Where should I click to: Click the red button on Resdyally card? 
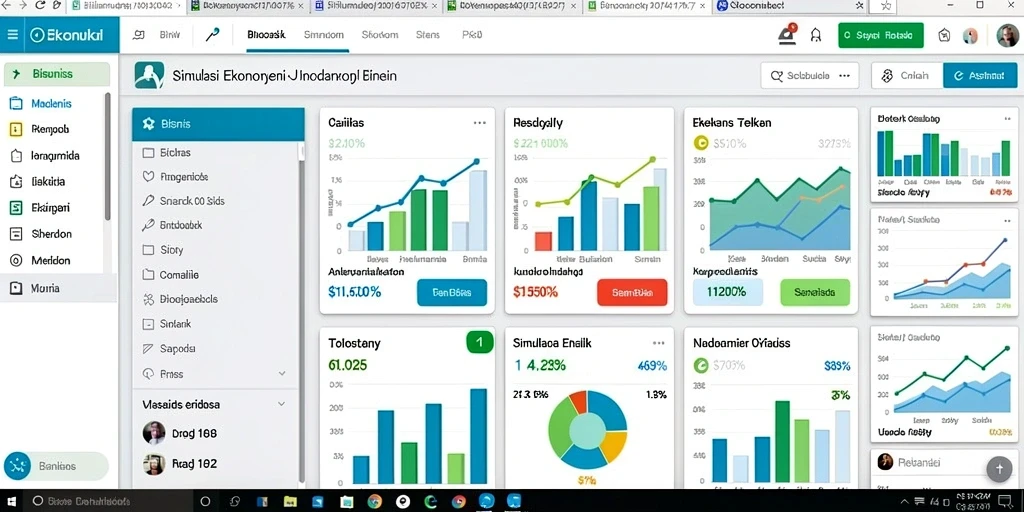[x=632, y=293]
